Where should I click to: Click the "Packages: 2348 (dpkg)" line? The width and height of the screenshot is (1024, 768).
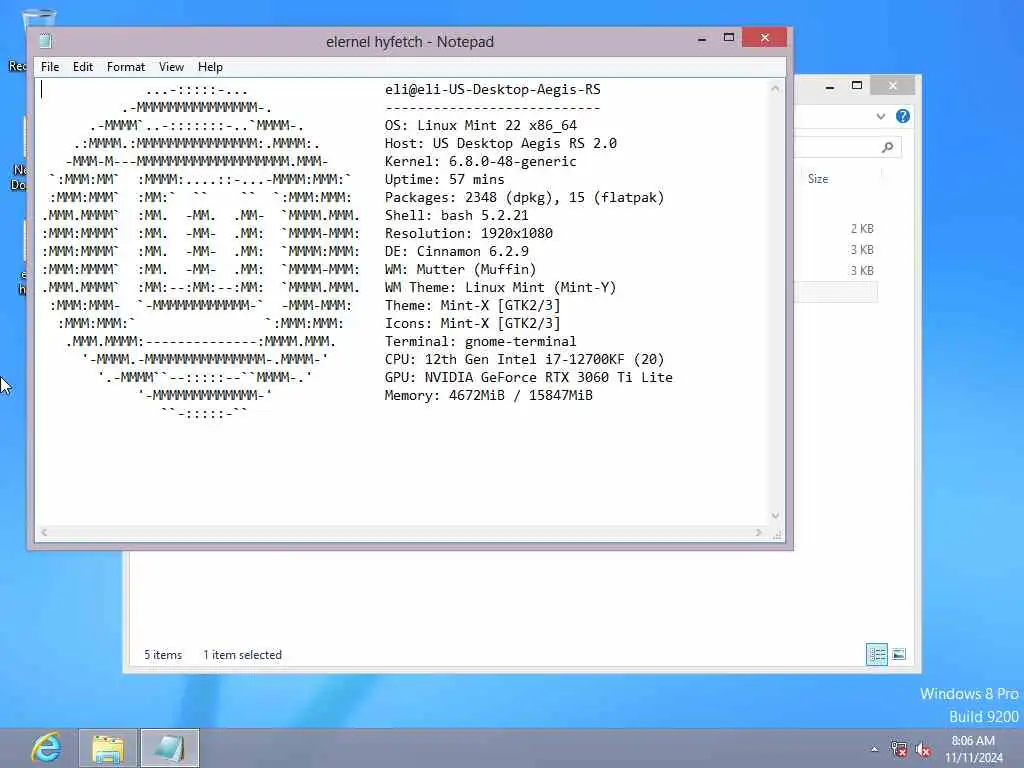pos(524,197)
